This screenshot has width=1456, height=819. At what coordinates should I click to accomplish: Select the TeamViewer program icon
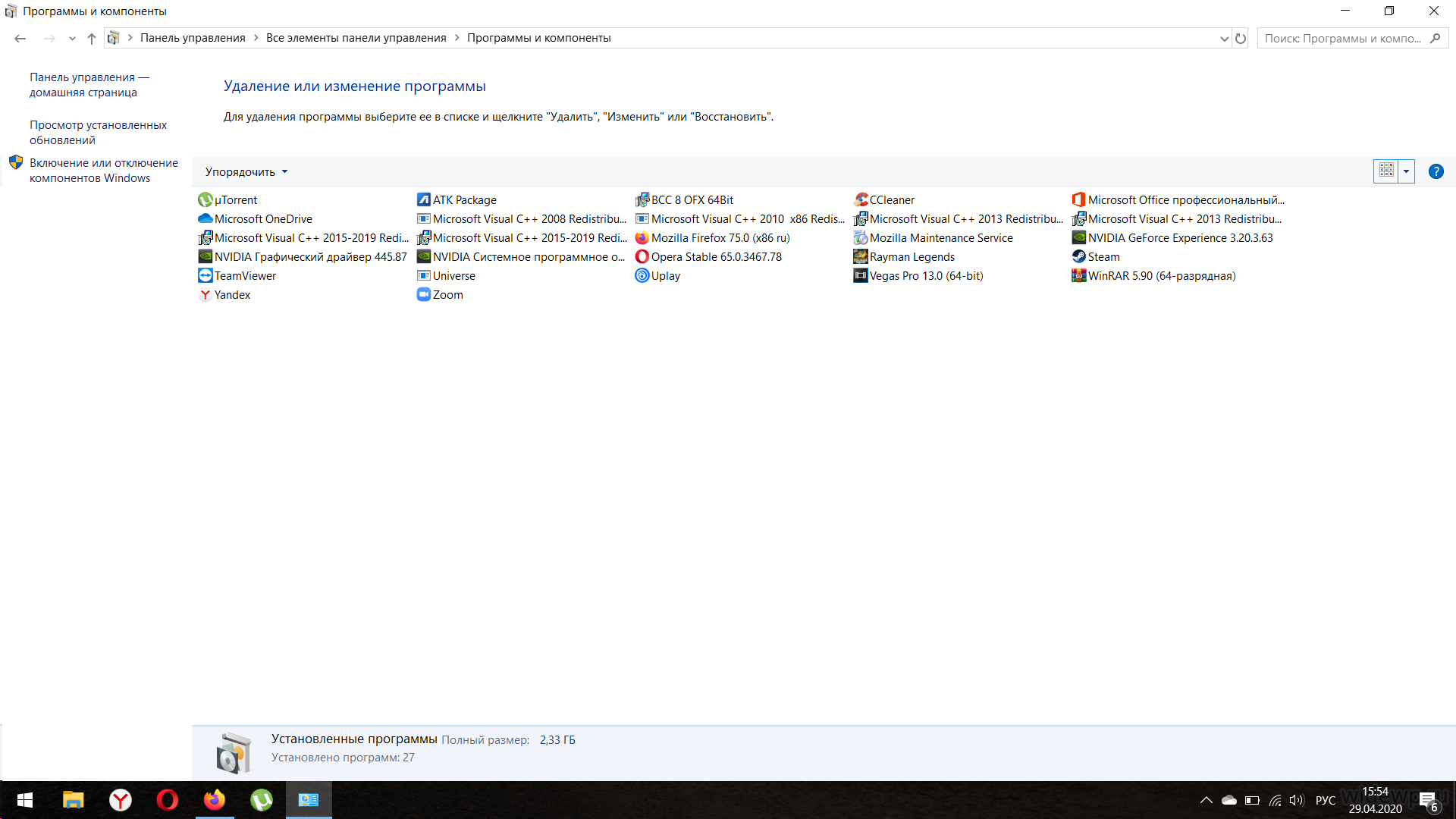(205, 276)
